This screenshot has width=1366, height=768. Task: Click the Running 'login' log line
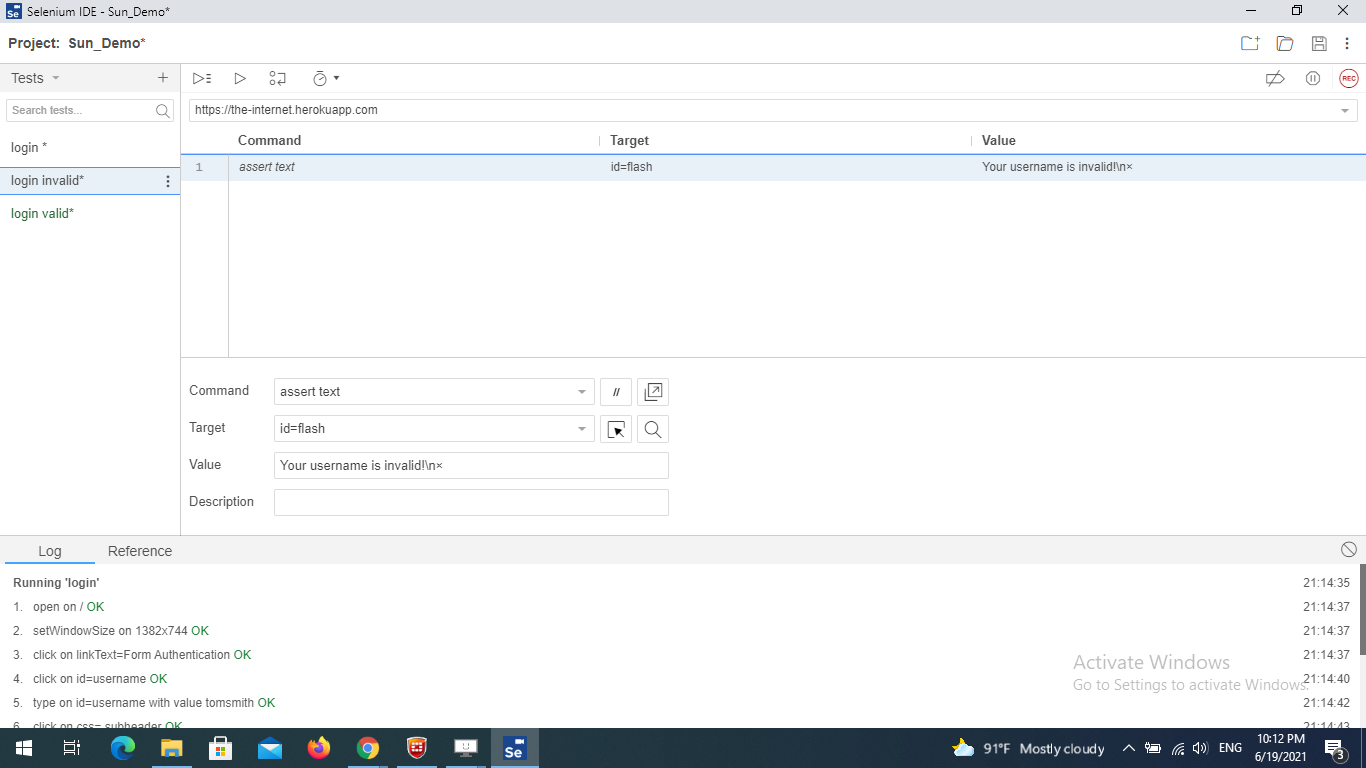point(56,583)
